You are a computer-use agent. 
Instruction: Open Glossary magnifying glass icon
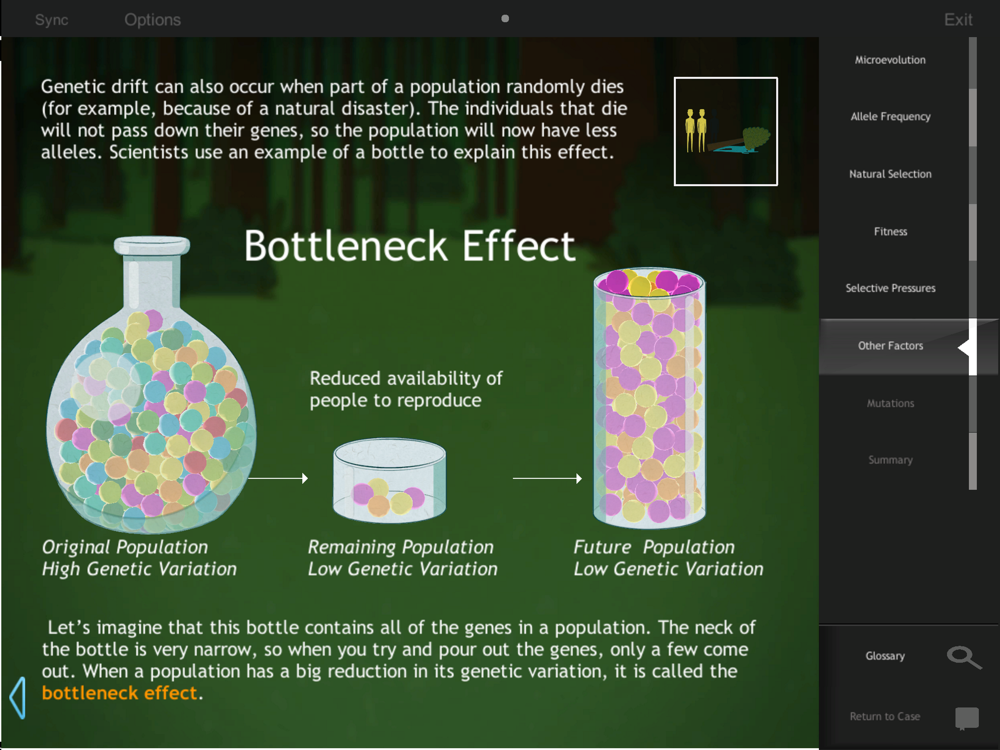click(964, 657)
